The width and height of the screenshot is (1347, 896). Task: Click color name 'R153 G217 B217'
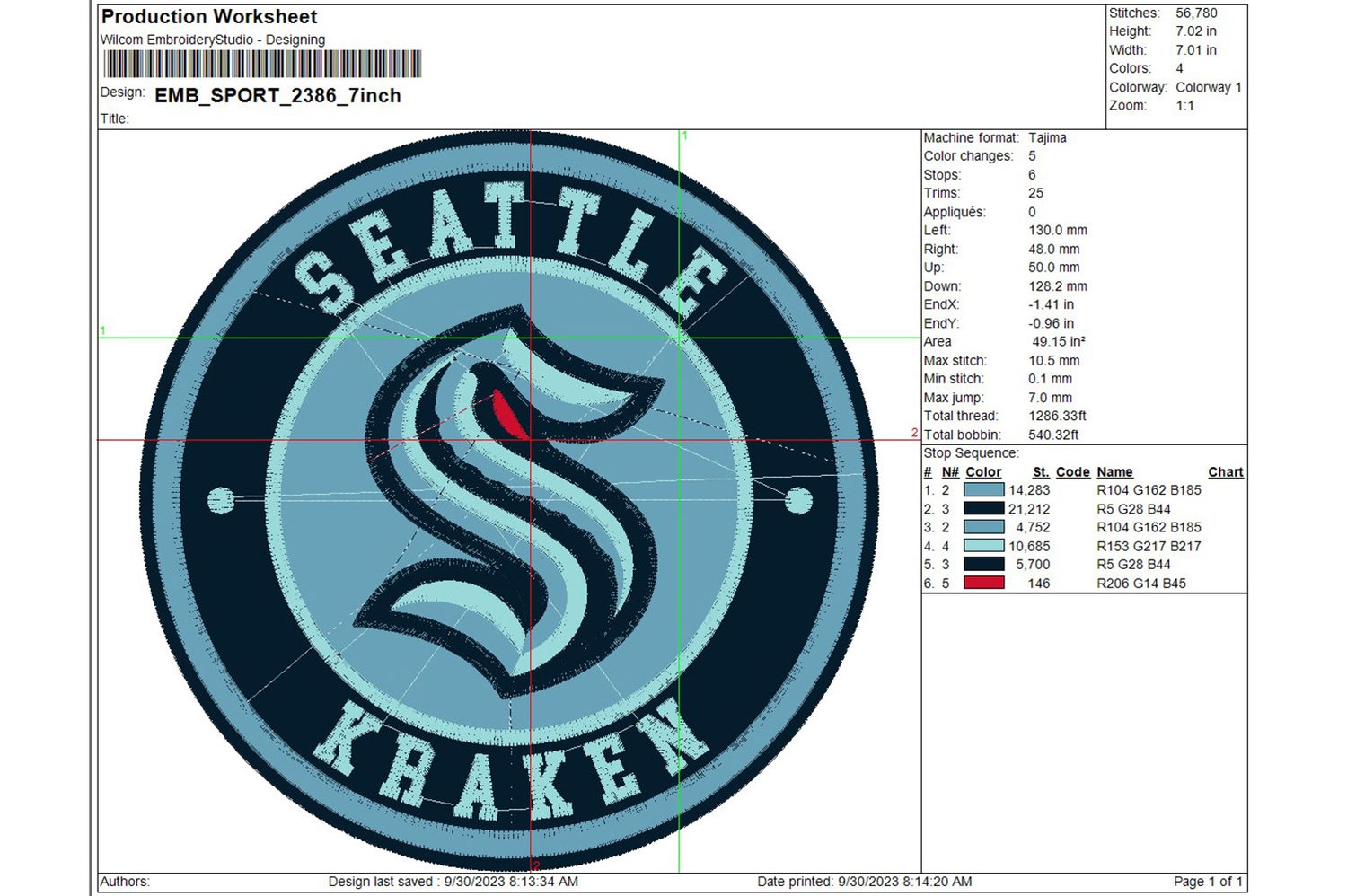pyautogui.click(x=1149, y=546)
